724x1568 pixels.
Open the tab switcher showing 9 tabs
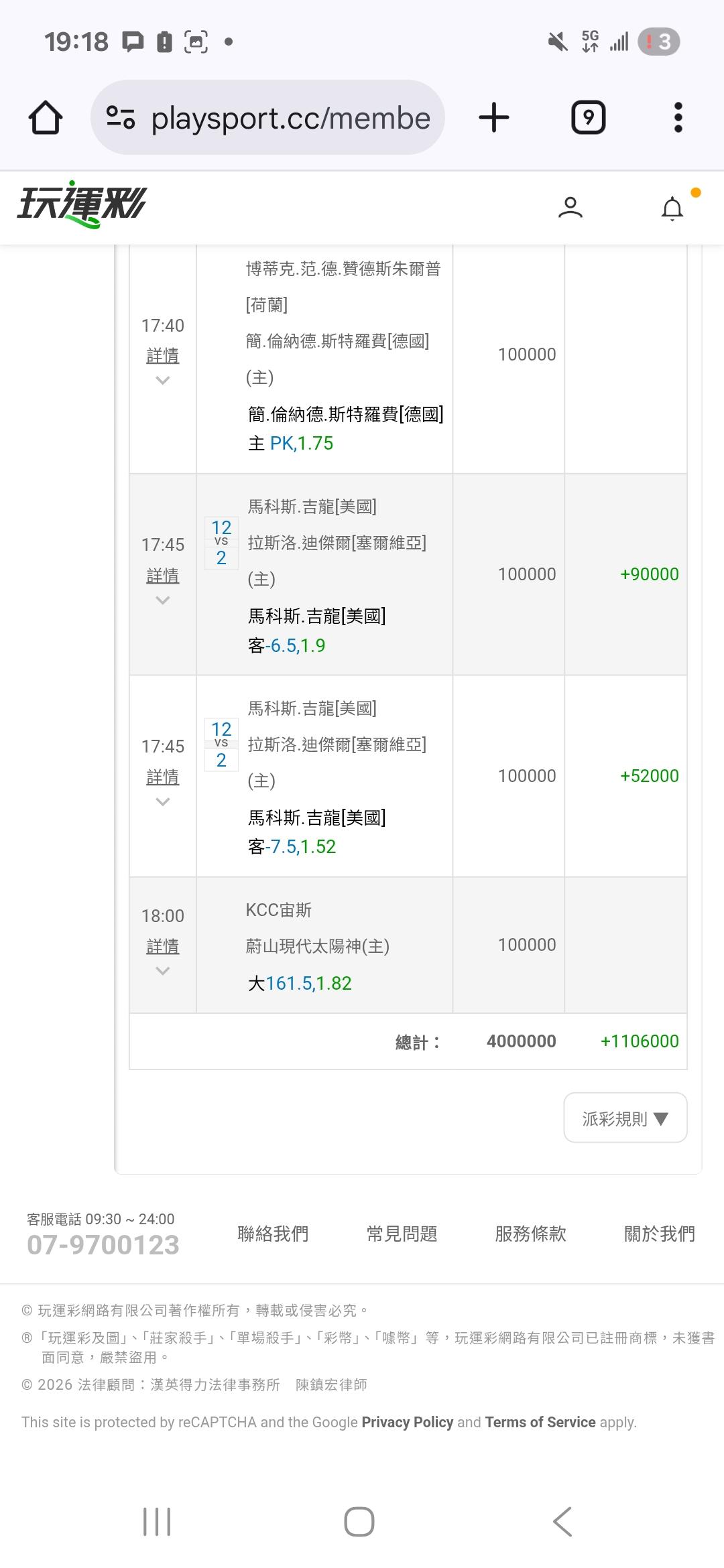click(x=588, y=118)
